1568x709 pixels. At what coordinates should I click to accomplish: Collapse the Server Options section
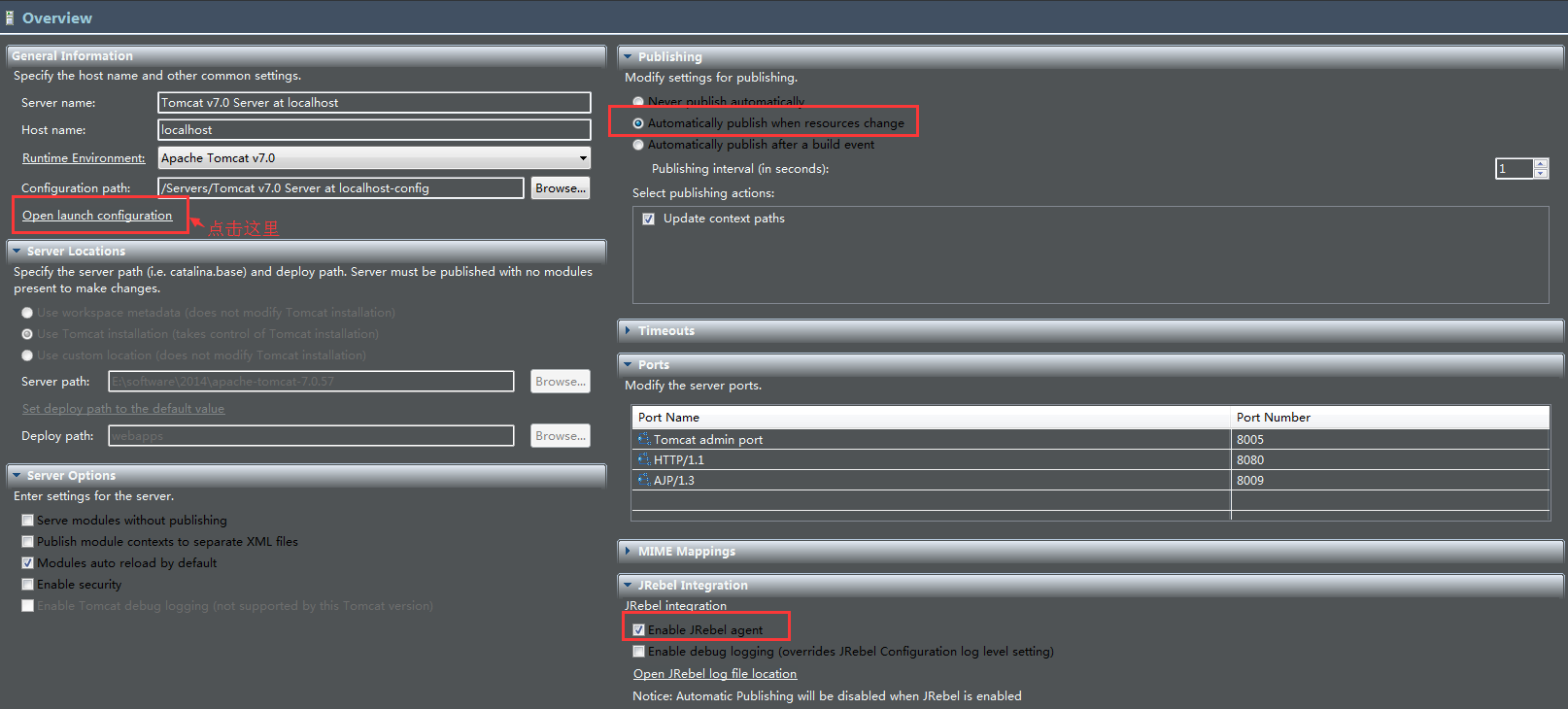(x=17, y=476)
